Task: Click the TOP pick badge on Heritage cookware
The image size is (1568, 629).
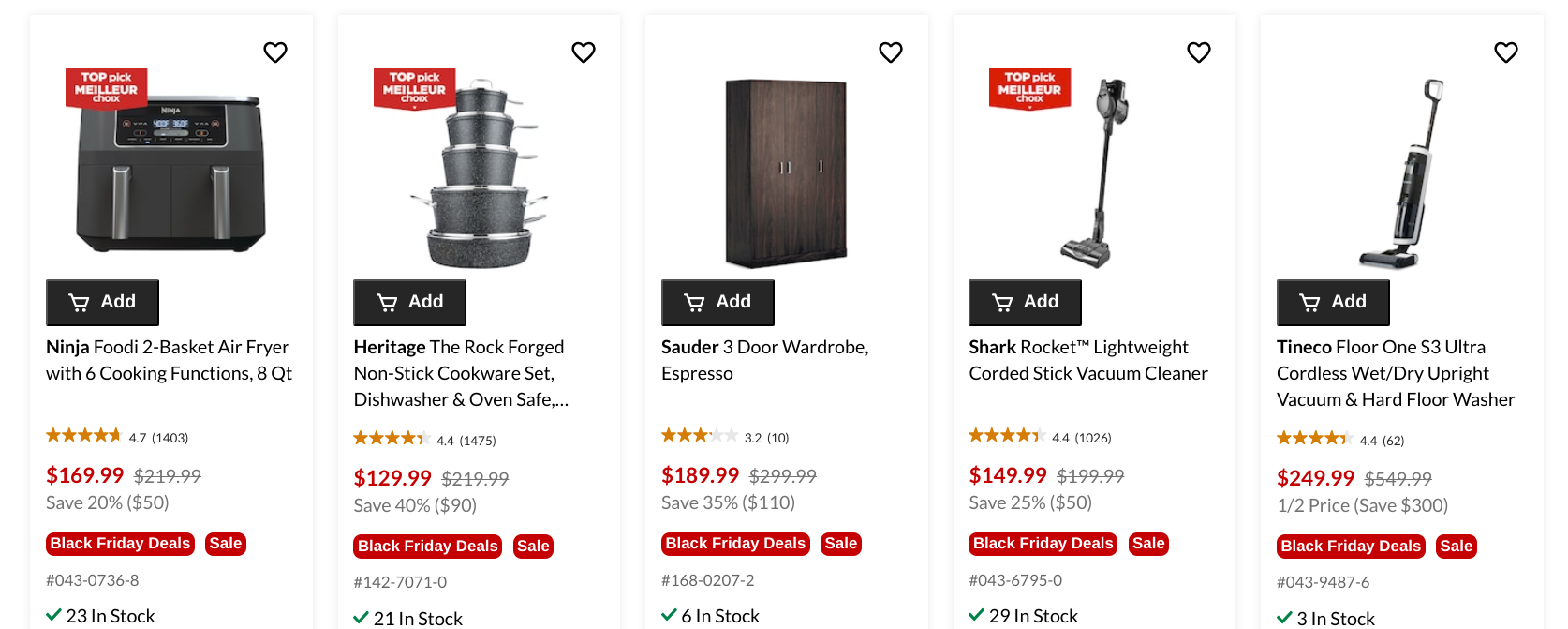Action: (x=414, y=88)
